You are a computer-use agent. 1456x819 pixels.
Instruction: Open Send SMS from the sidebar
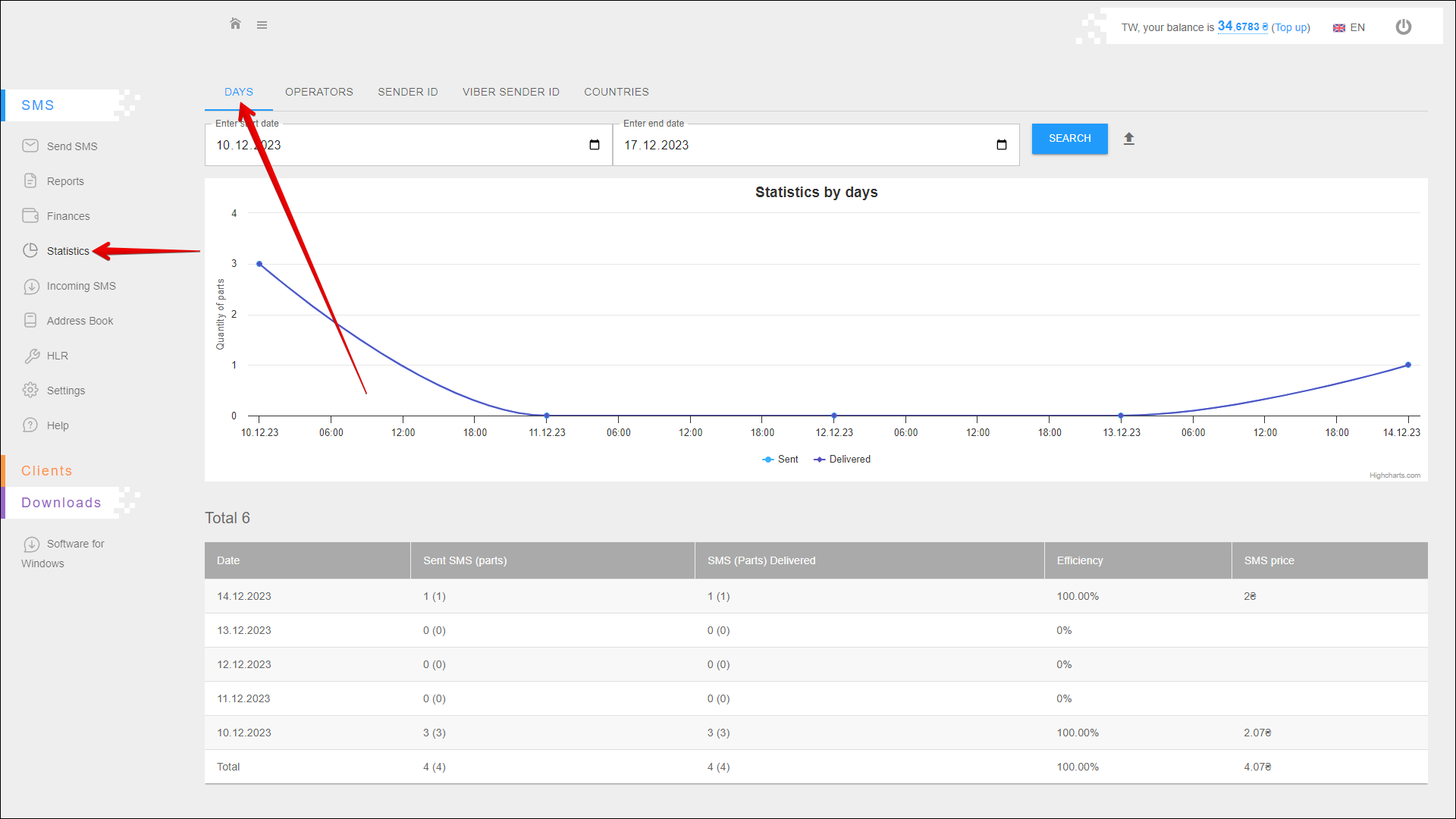[71, 146]
